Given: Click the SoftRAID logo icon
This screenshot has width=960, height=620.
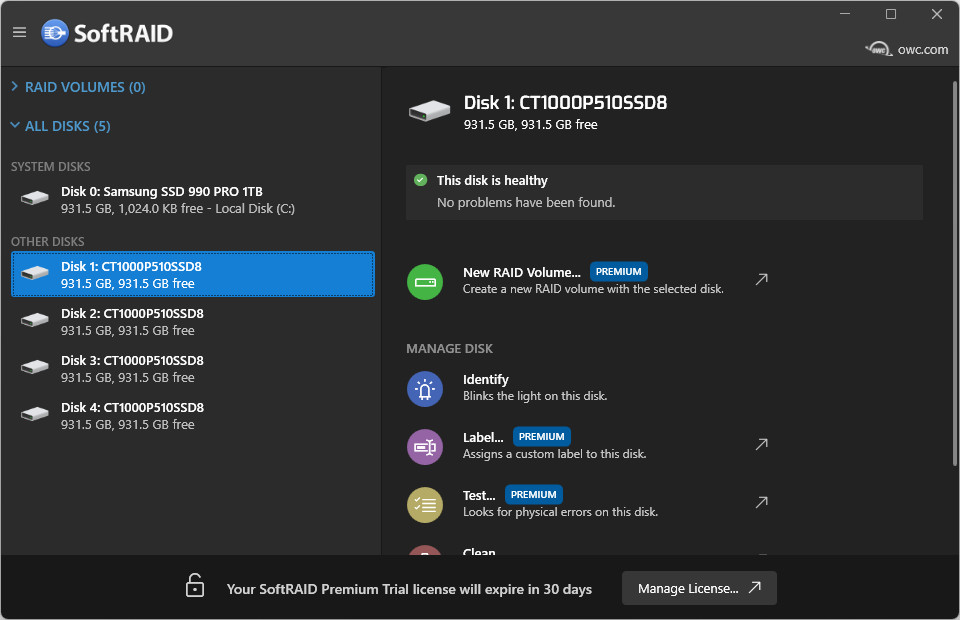Looking at the screenshot, I should coord(55,33).
